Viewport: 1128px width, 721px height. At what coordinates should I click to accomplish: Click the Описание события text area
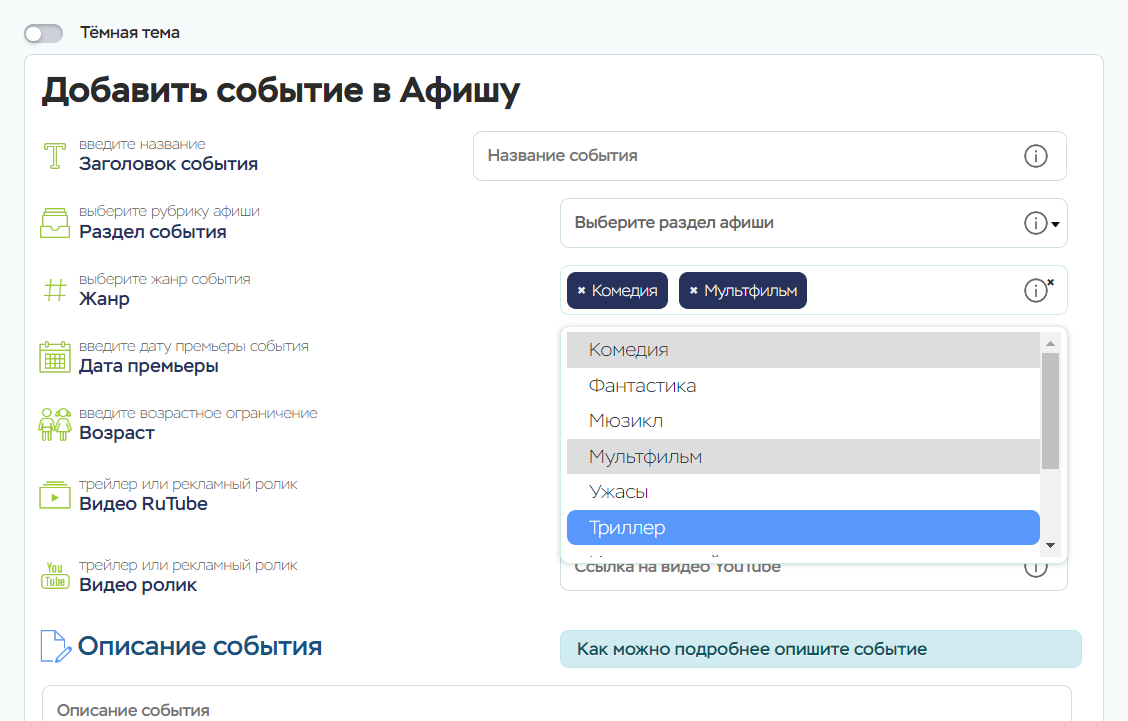(556, 706)
